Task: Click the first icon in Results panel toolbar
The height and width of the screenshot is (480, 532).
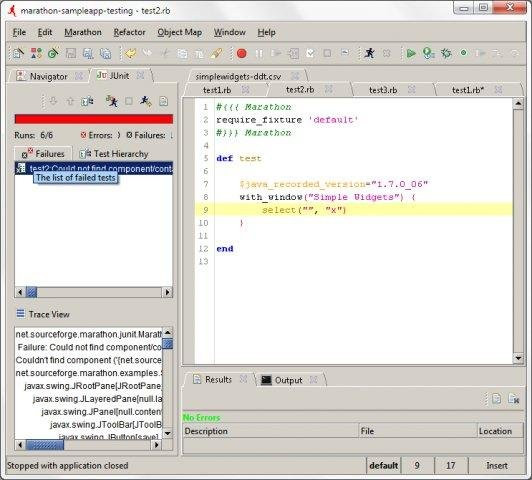Action: pyautogui.click(x=496, y=399)
